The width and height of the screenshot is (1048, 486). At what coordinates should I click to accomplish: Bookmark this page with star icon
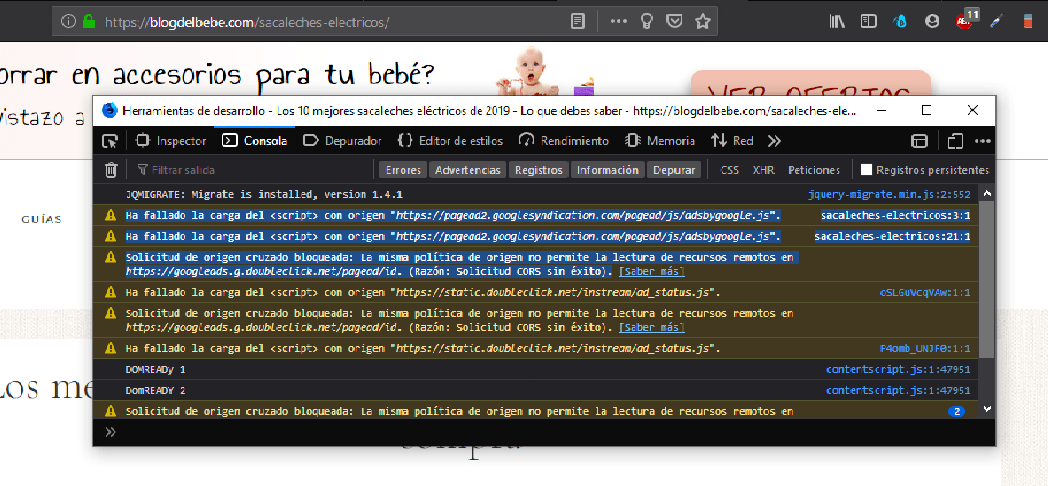pyautogui.click(x=702, y=21)
